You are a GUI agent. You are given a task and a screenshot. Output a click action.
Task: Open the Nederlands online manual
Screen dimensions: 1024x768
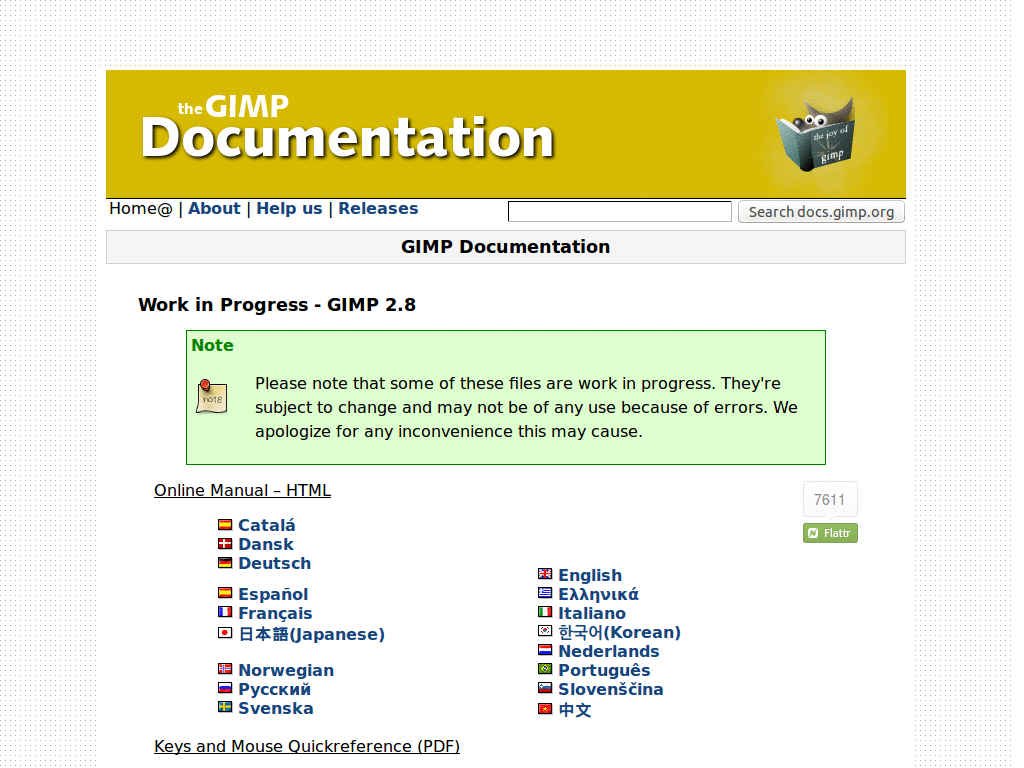[609, 651]
